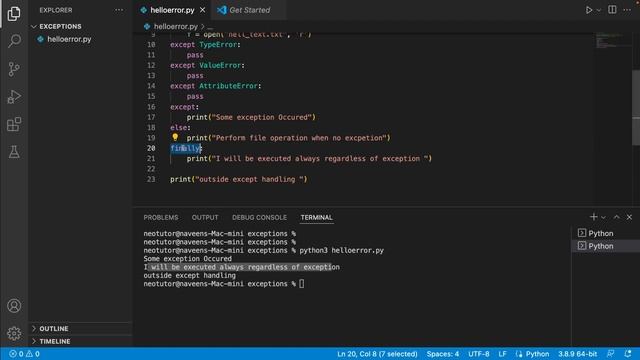Open errors and warnings status item

pyautogui.click(x=24, y=354)
